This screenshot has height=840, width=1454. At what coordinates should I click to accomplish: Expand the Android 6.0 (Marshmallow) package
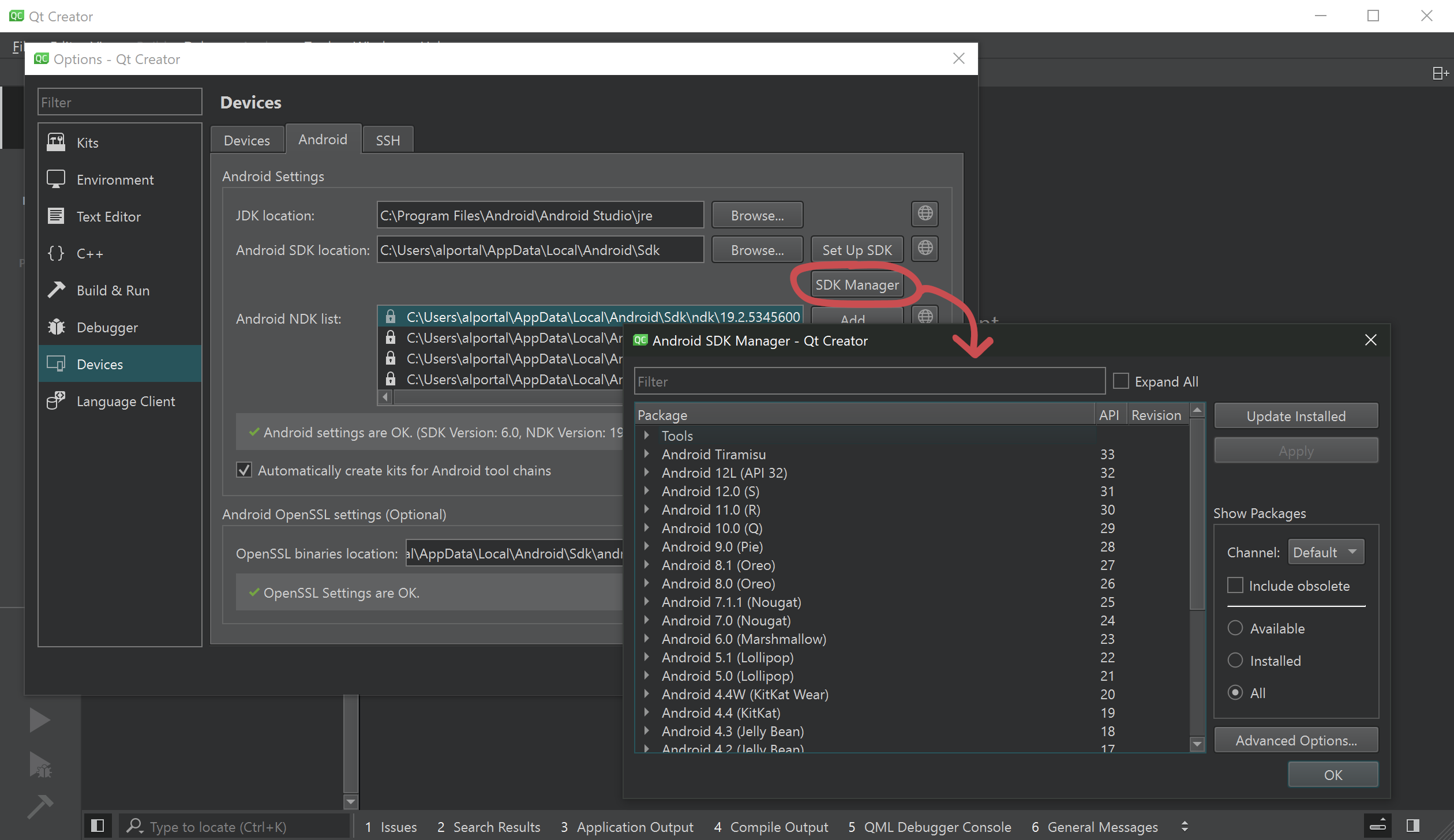647,639
